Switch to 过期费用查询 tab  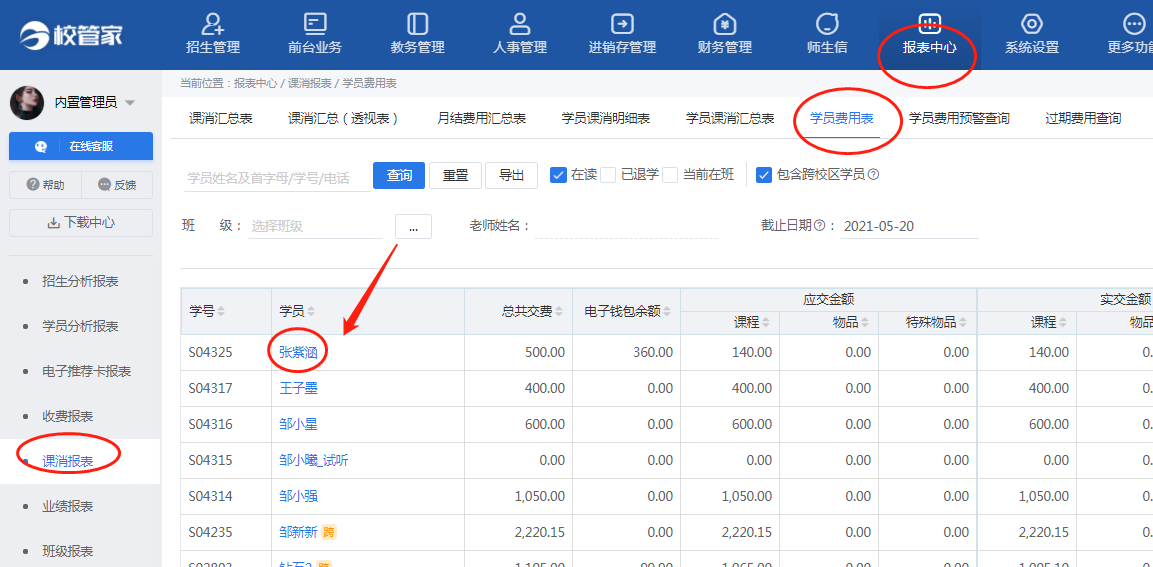point(1083,118)
